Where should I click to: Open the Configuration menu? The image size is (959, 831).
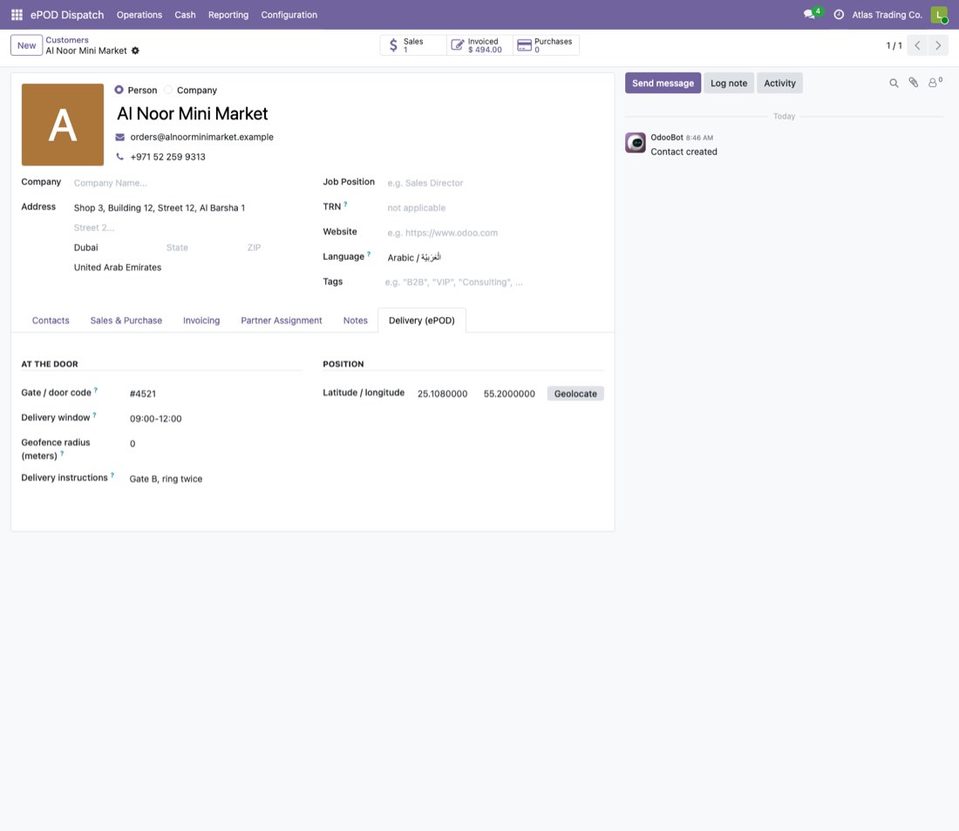tap(289, 15)
